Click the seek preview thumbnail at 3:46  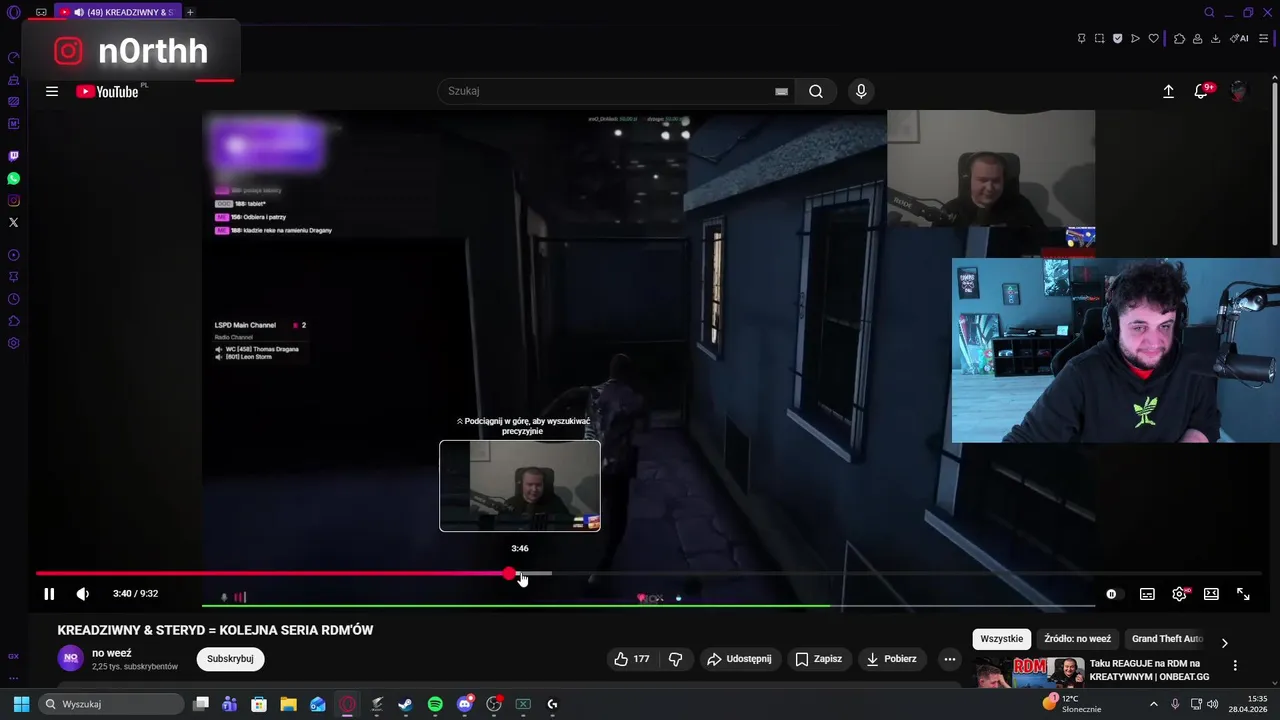point(520,486)
